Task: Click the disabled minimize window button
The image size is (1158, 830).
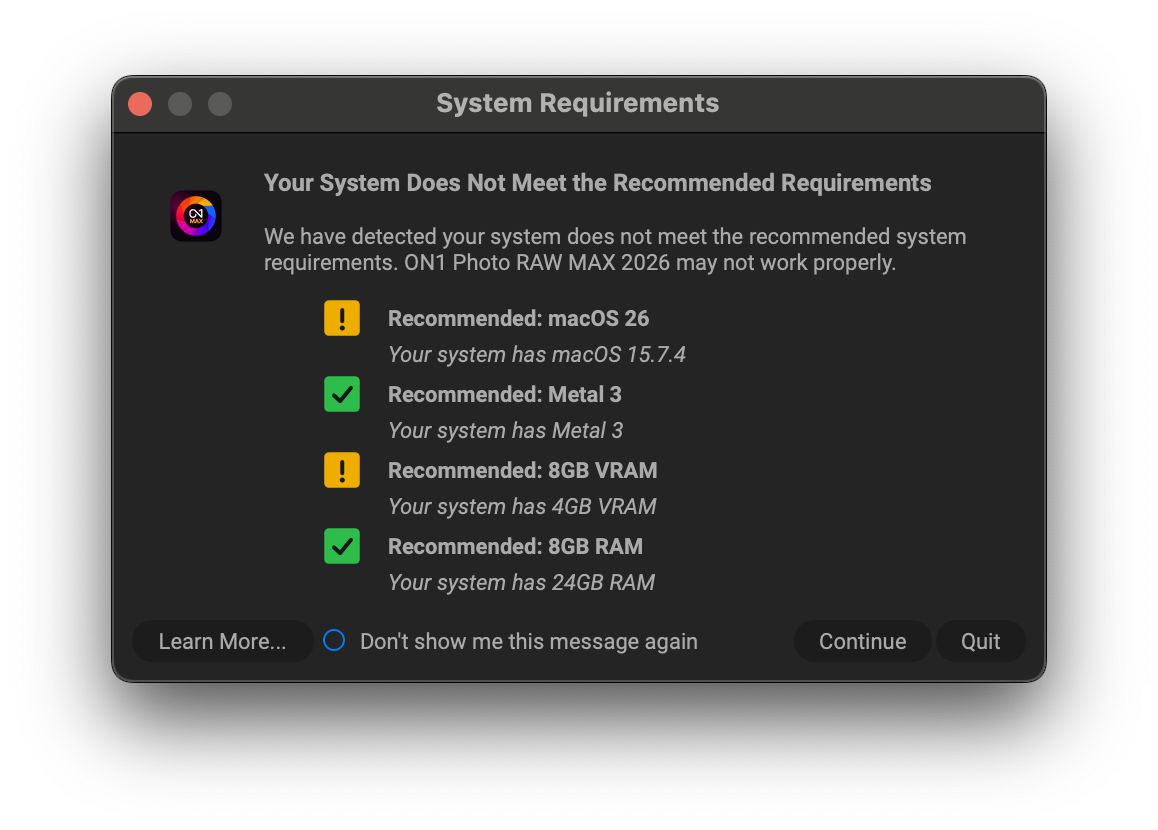Action: [x=180, y=104]
